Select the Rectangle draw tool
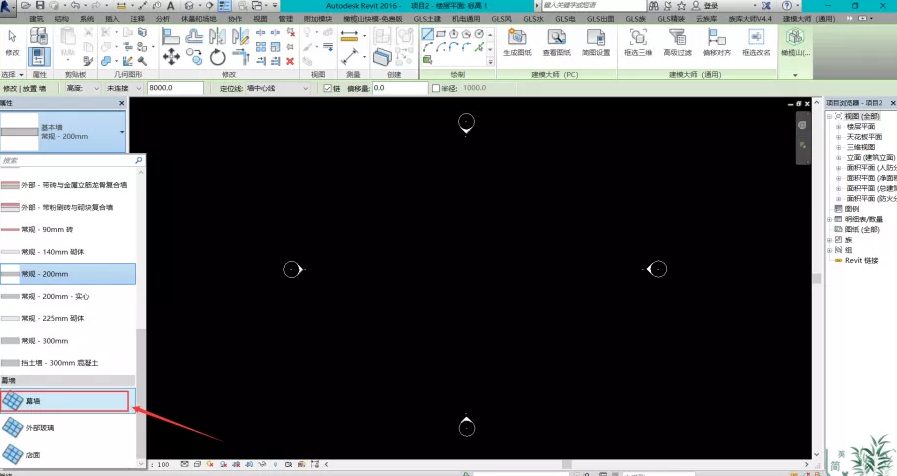897x476 pixels. tap(440, 34)
